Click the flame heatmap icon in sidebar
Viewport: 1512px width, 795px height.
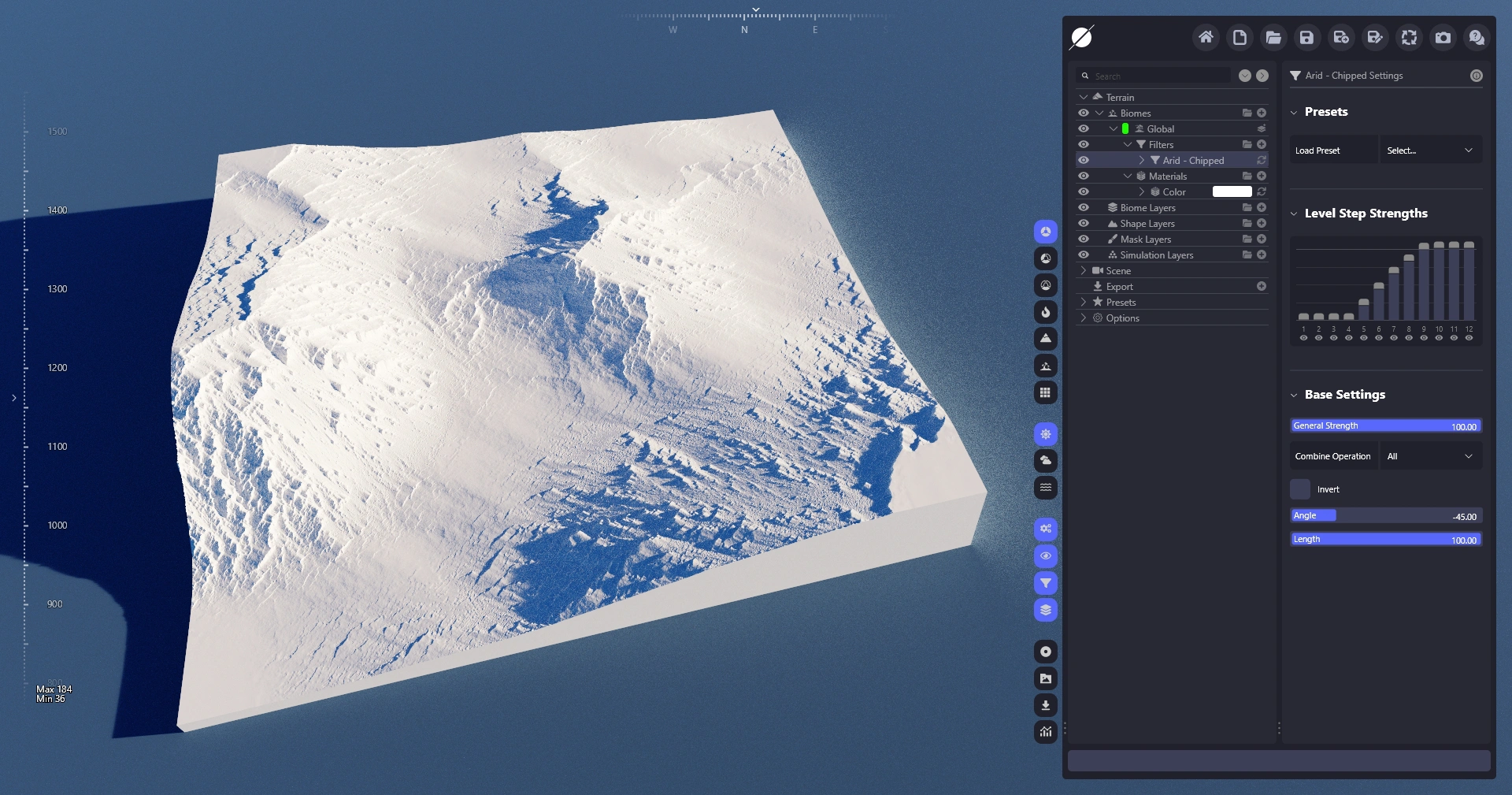click(1045, 312)
